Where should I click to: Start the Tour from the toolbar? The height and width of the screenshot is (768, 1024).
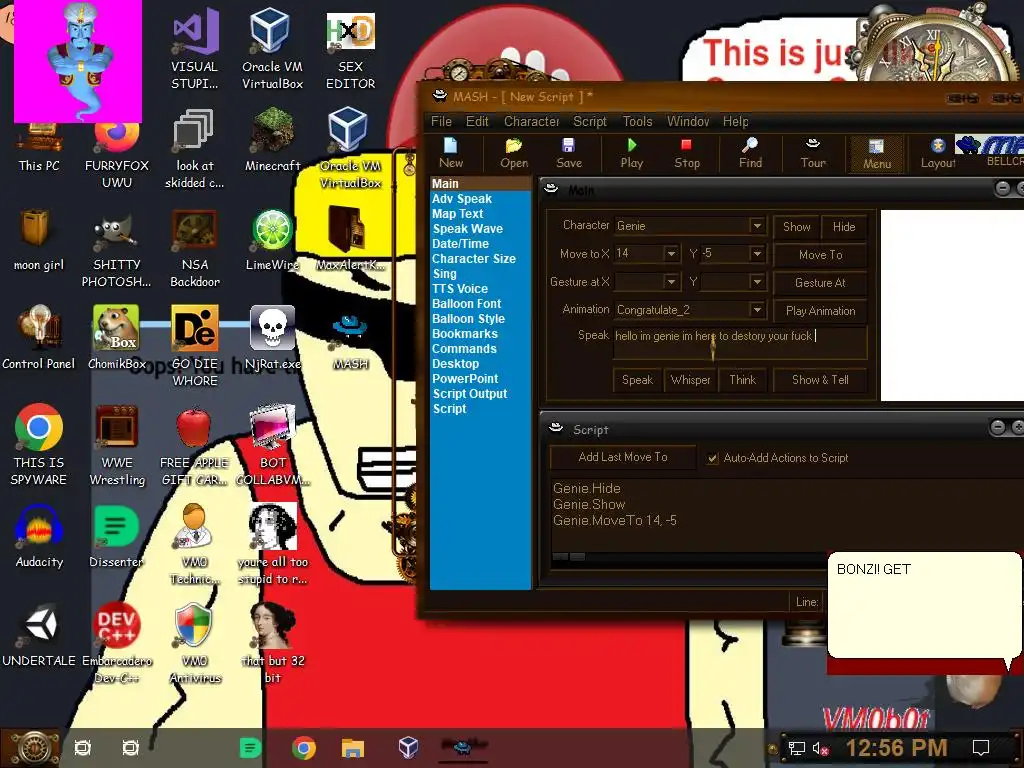[813, 153]
